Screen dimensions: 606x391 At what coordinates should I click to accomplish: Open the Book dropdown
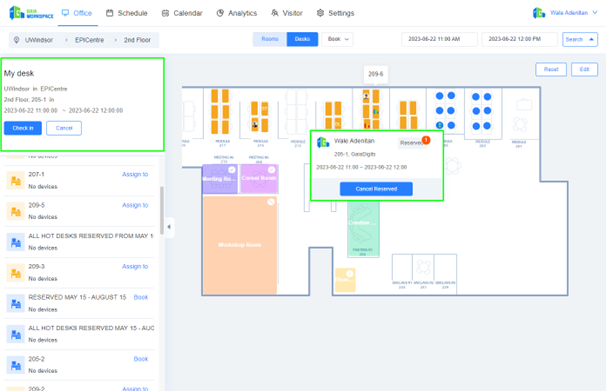pyautogui.click(x=337, y=39)
